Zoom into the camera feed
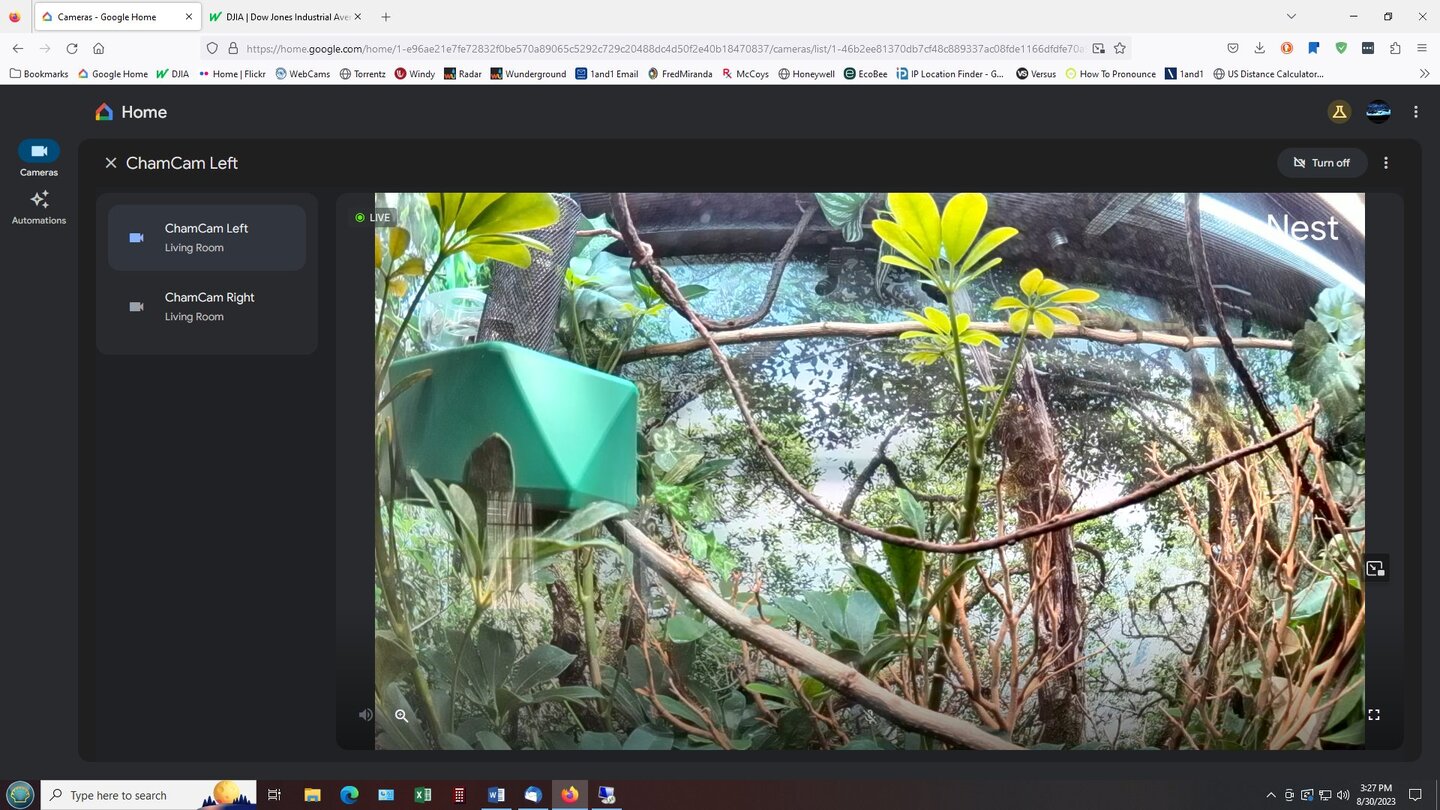The height and width of the screenshot is (810, 1440). click(401, 715)
